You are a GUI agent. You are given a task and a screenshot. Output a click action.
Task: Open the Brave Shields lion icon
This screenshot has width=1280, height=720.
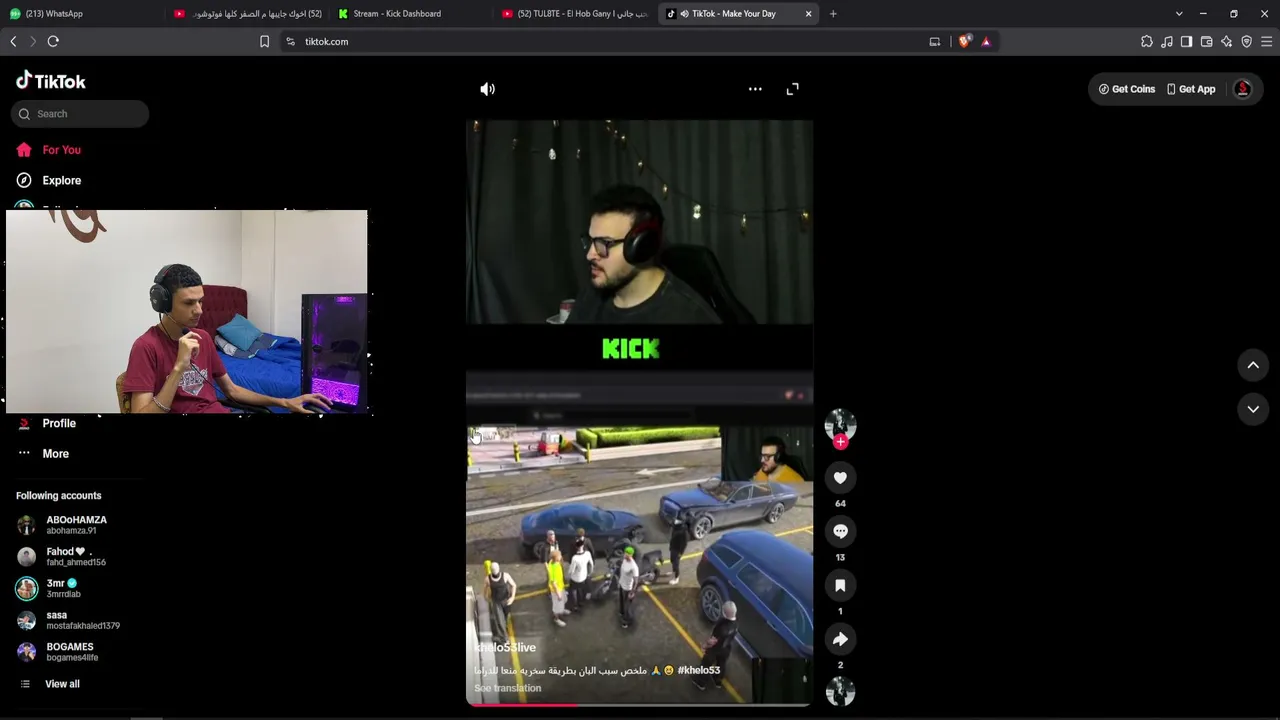pos(964,42)
